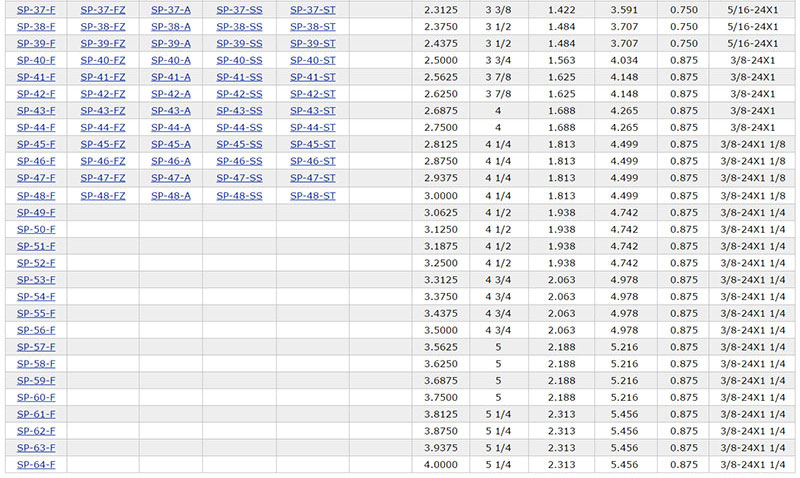Select the SP-44-A link
This screenshot has height=478, width=800.
tap(171, 128)
